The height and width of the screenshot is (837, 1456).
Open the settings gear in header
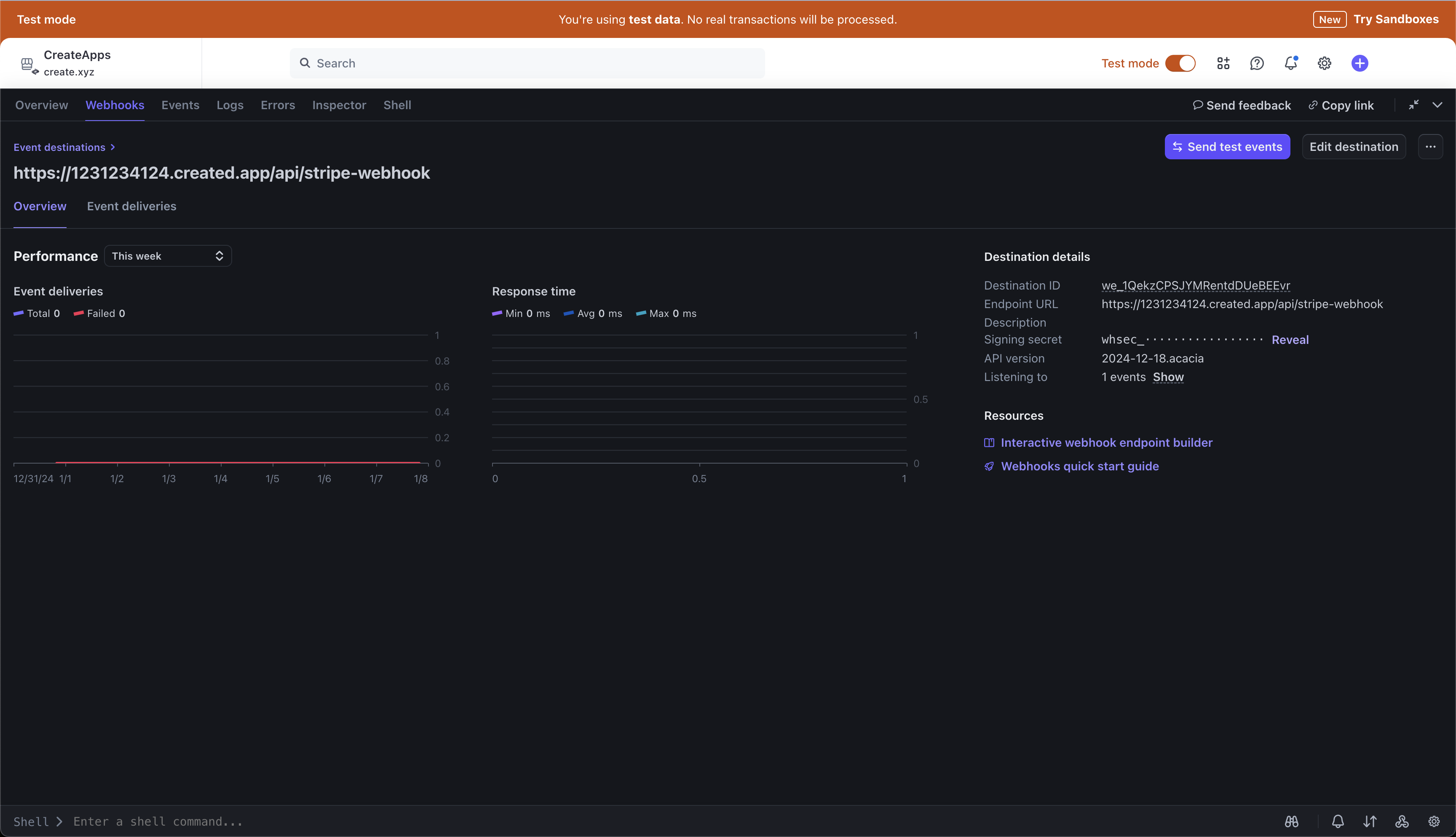coord(1325,63)
